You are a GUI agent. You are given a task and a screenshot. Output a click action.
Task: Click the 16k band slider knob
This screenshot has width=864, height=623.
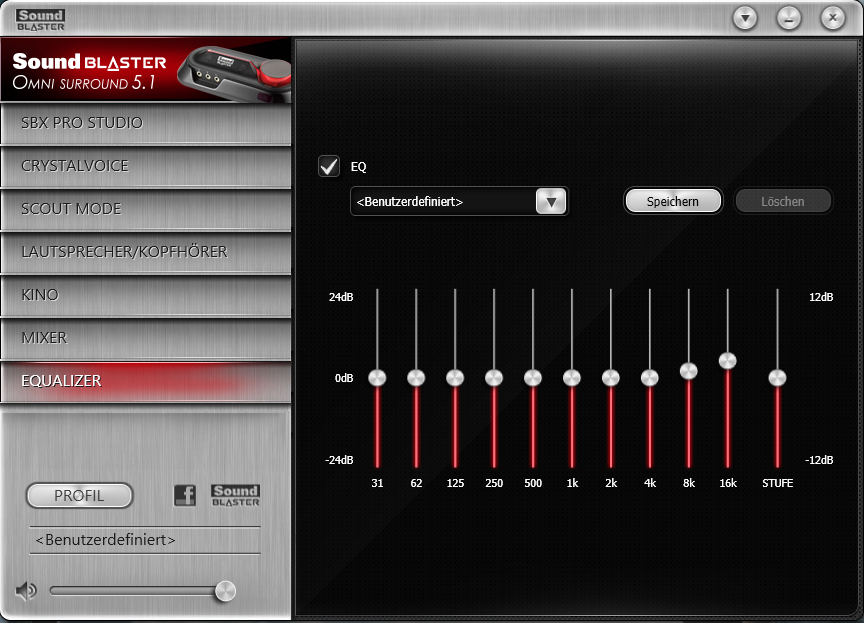[x=728, y=361]
